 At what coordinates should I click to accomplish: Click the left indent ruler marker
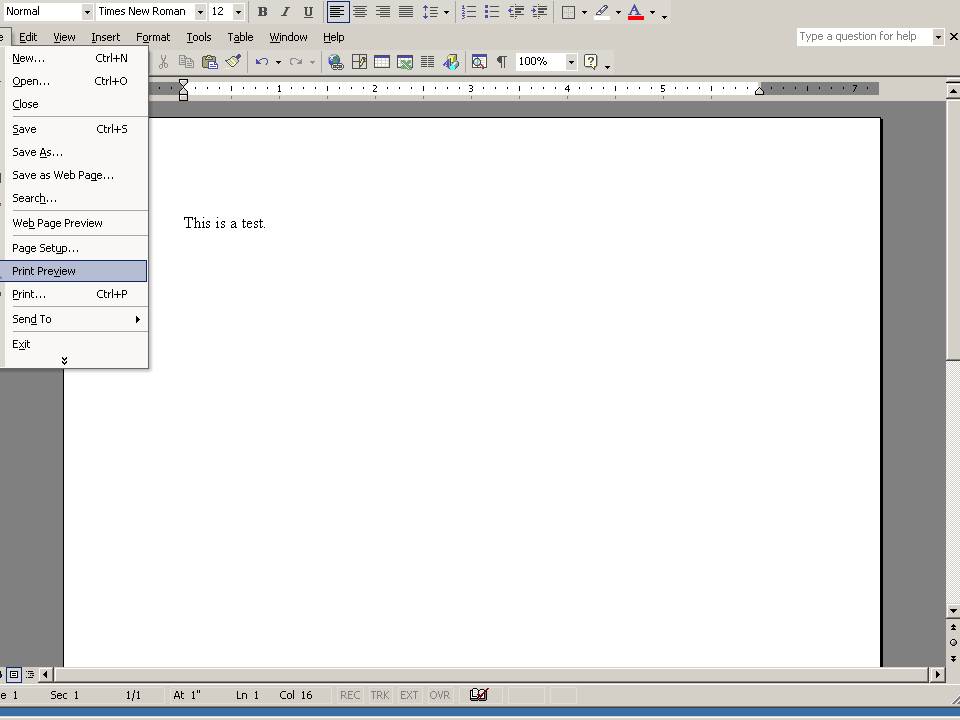pos(183,97)
